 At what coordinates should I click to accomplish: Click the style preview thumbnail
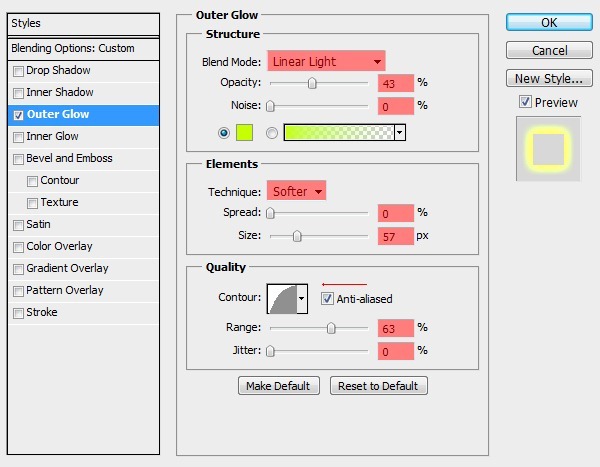(548, 149)
